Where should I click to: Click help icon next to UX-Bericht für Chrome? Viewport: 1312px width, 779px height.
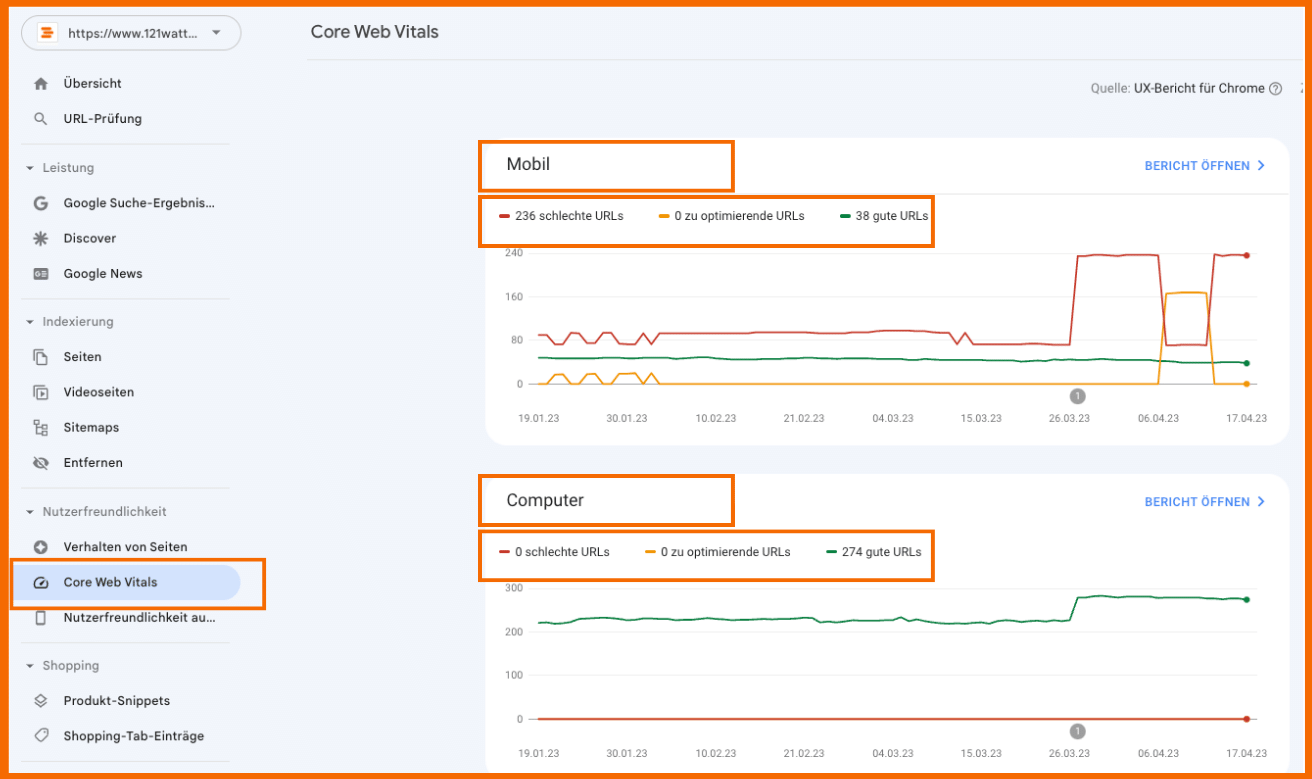click(1275, 89)
